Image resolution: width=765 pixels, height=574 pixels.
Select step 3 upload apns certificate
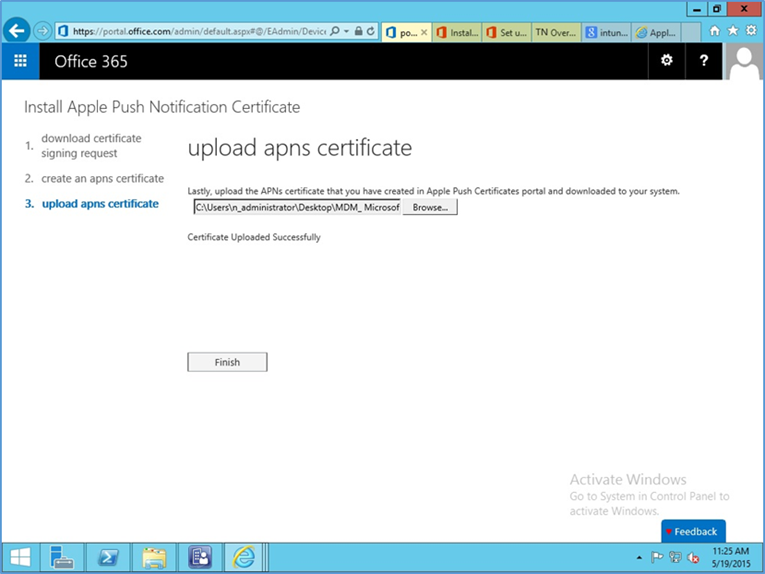tap(100, 204)
